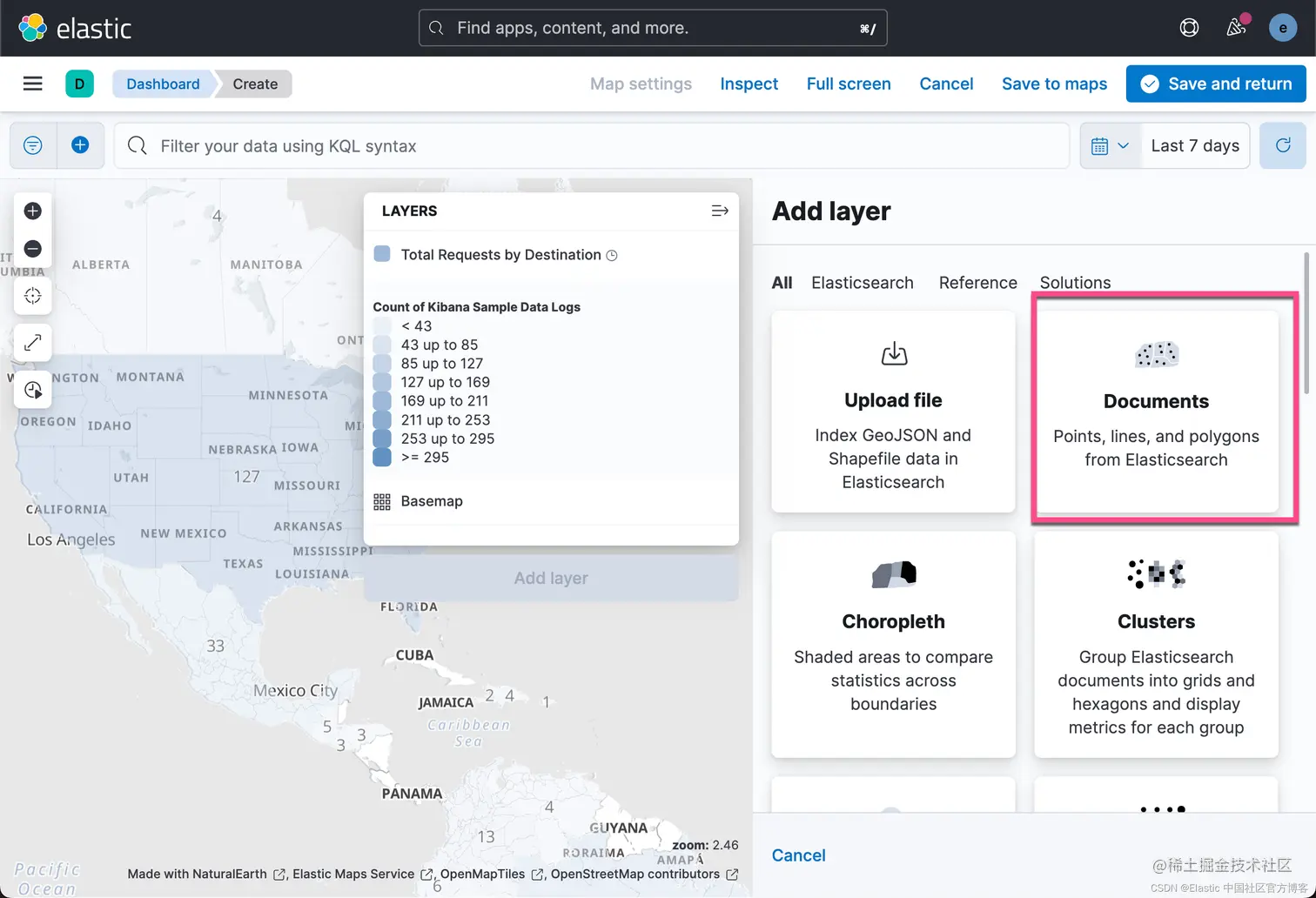Click Cancel in the top toolbar
1316x898 pixels.
(x=946, y=84)
